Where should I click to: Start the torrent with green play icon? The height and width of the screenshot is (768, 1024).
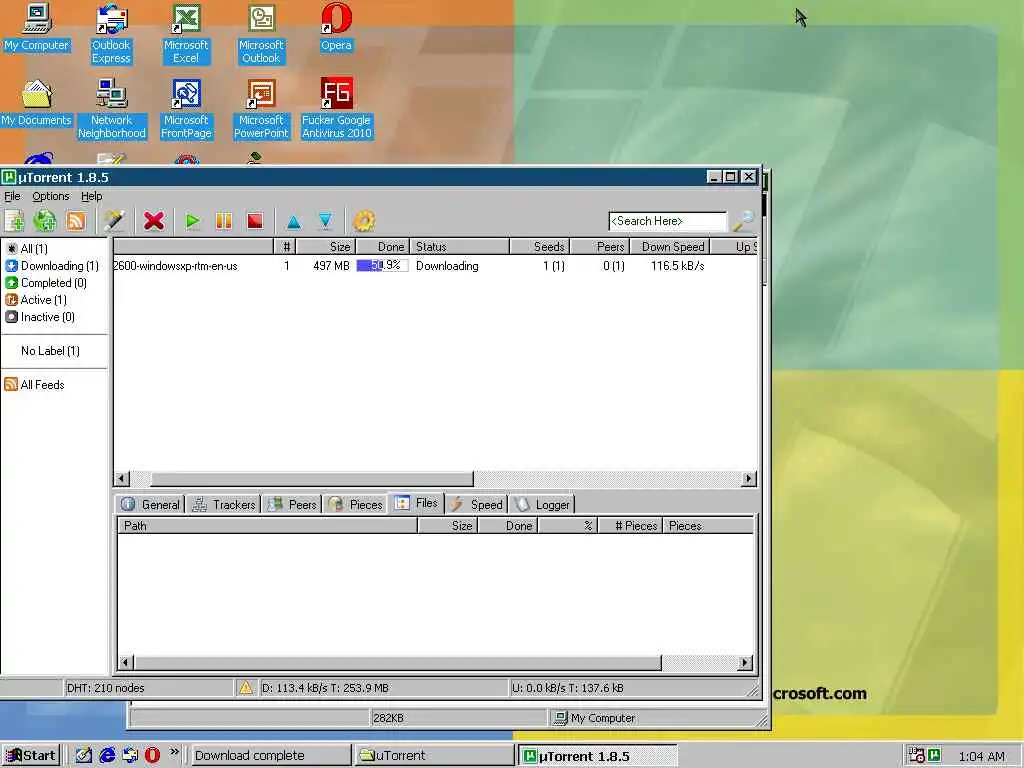[192, 221]
